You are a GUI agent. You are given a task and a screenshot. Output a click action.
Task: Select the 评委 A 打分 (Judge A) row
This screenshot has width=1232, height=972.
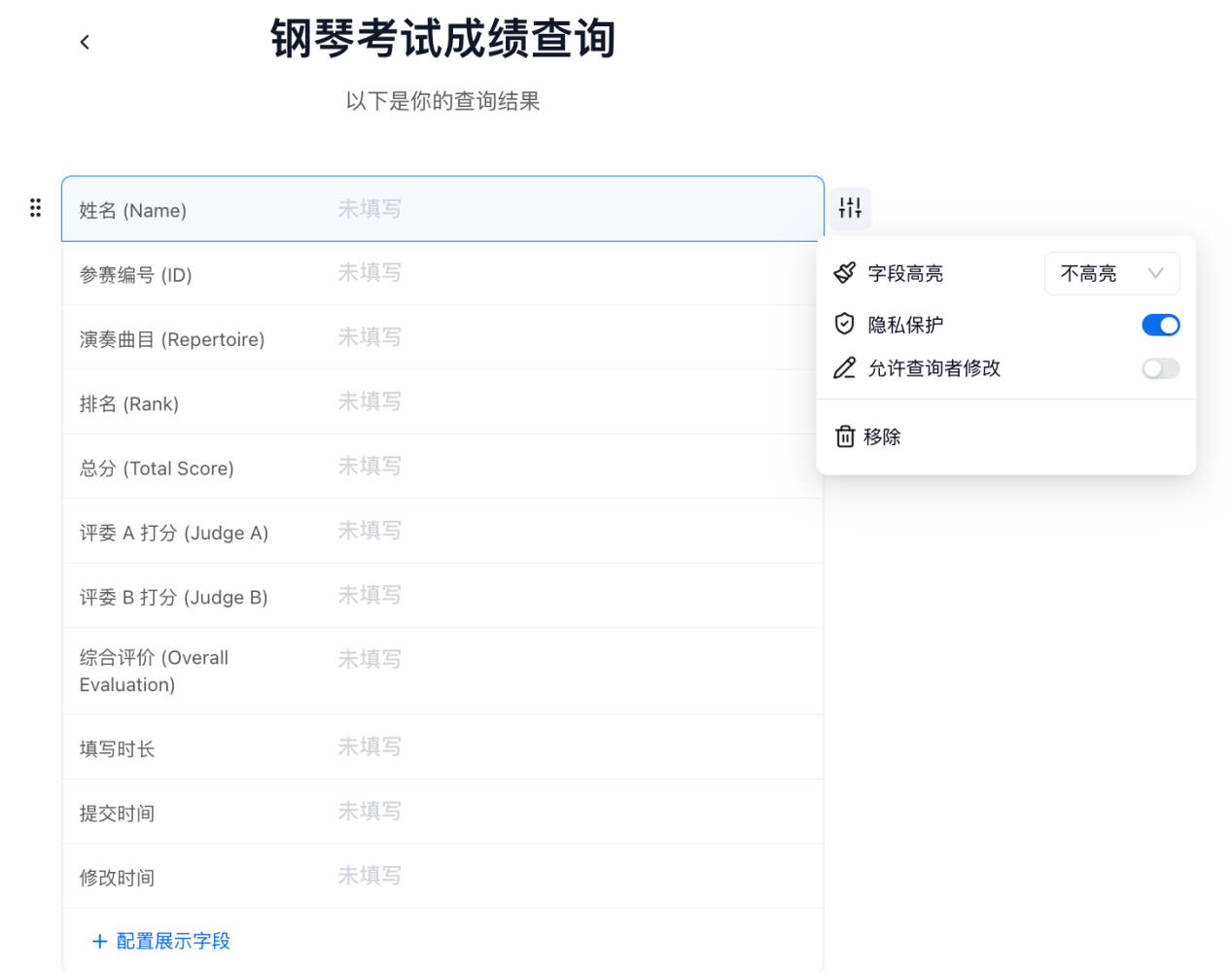tap(442, 531)
